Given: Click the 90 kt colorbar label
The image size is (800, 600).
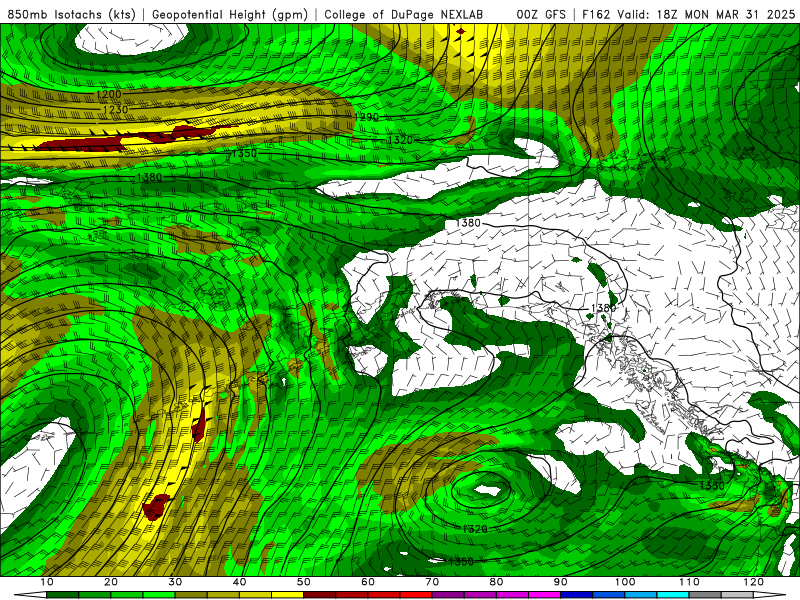Looking at the screenshot, I should tap(561, 582).
